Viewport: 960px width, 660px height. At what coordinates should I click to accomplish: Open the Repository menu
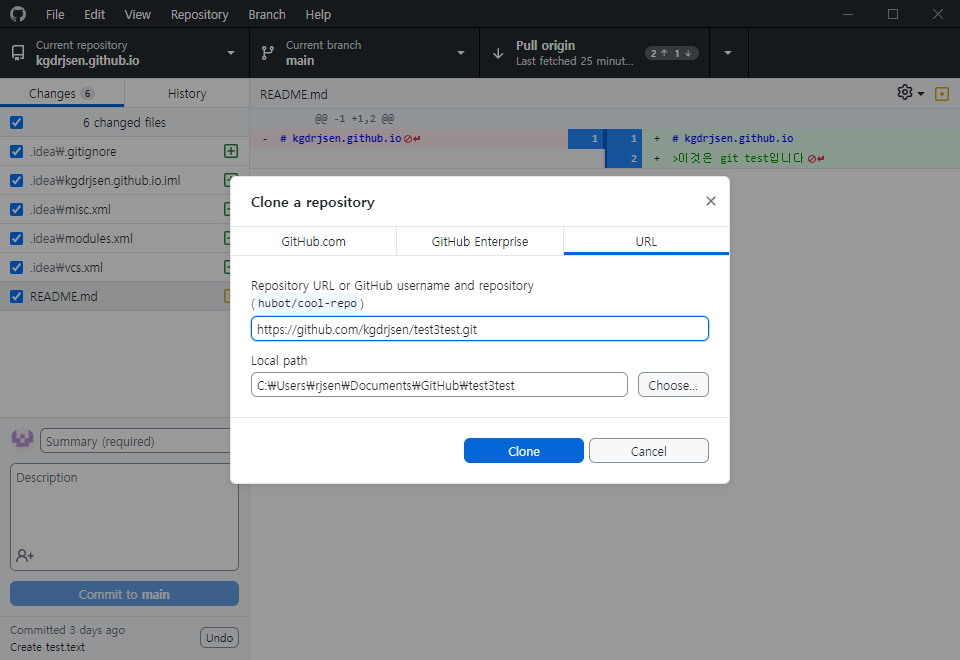(x=200, y=14)
